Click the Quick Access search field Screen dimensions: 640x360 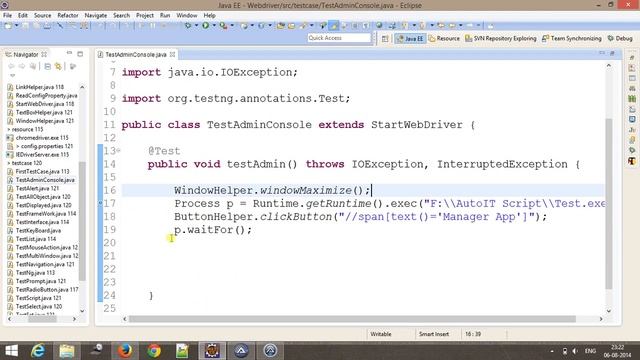(x=339, y=38)
